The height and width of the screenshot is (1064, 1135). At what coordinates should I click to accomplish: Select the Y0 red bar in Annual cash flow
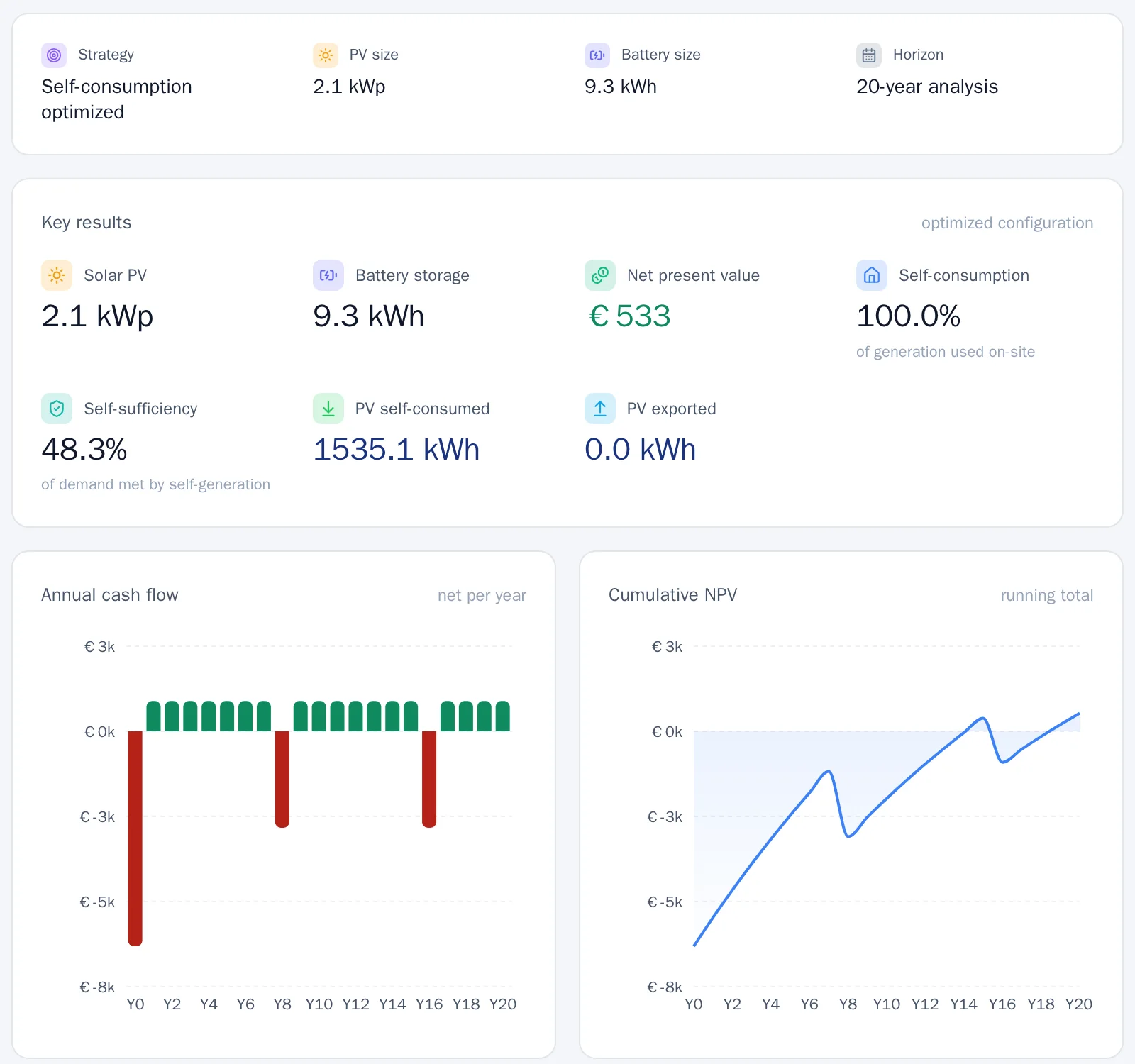135,838
